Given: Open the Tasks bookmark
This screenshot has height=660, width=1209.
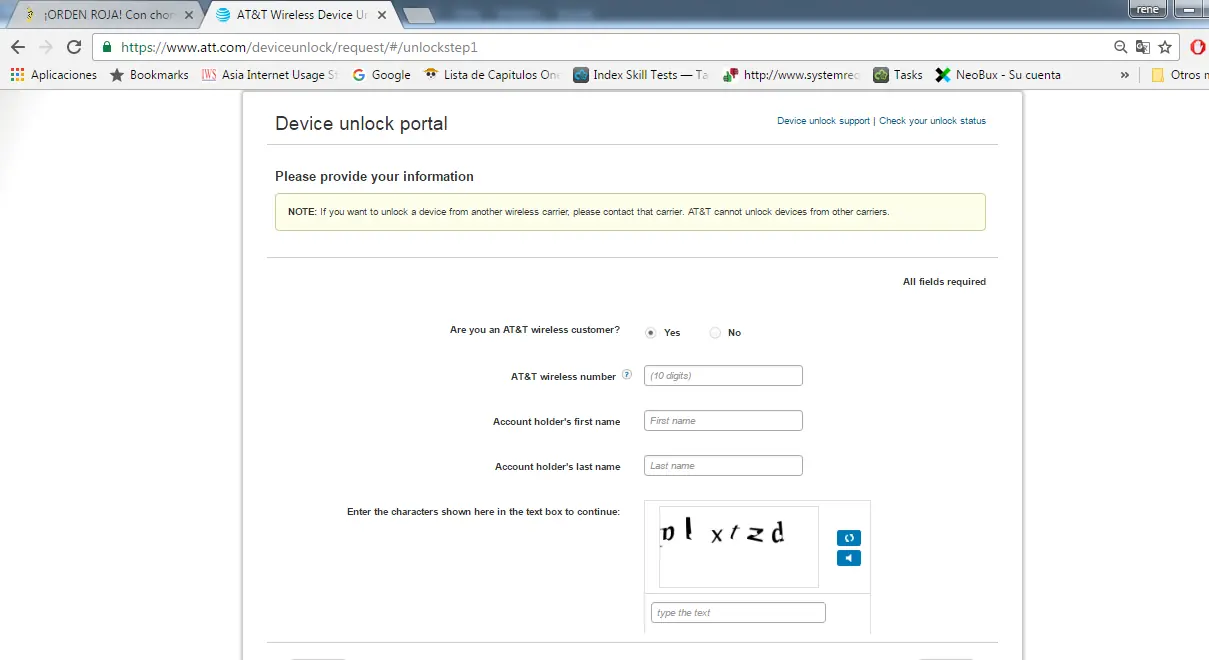Looking at the screenshot, I should click(898, 75).
